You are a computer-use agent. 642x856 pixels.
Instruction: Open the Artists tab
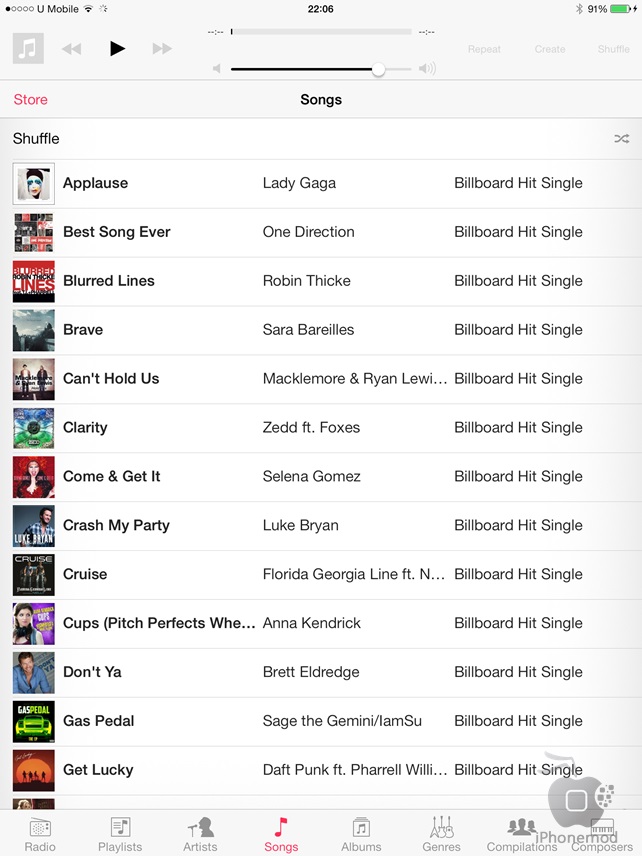[200, 834]
